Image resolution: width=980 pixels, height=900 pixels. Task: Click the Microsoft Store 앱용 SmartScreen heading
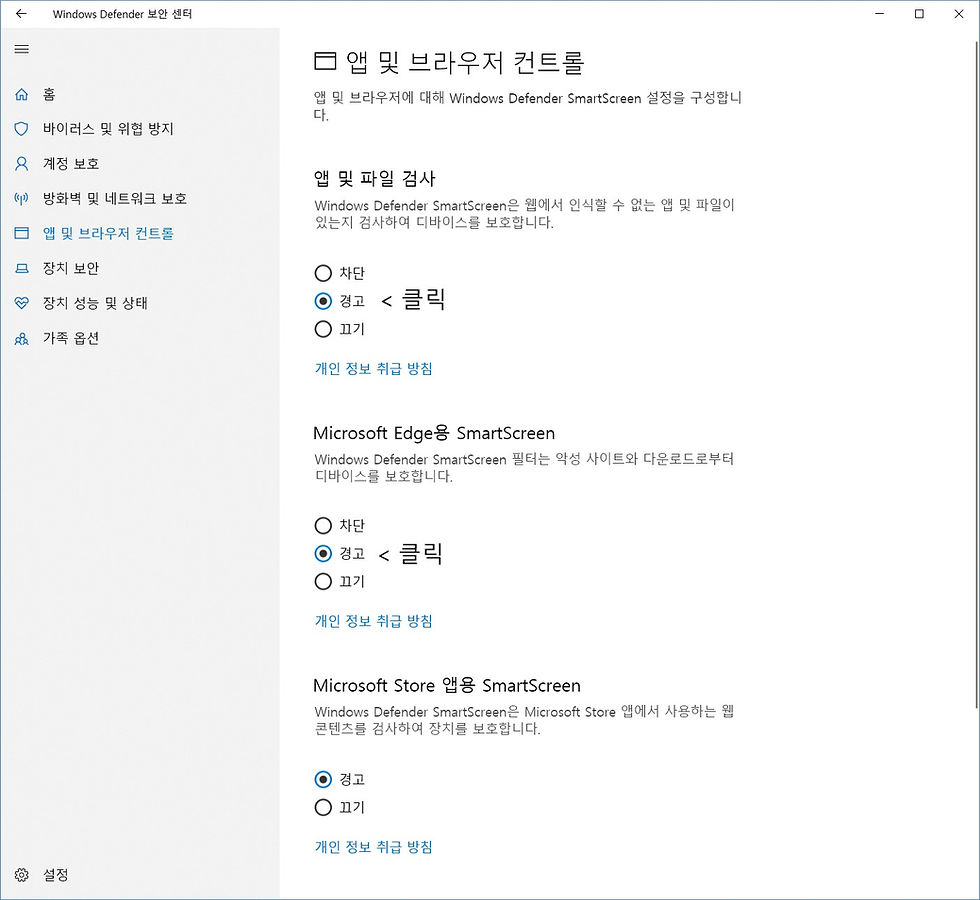click(447, 686)
